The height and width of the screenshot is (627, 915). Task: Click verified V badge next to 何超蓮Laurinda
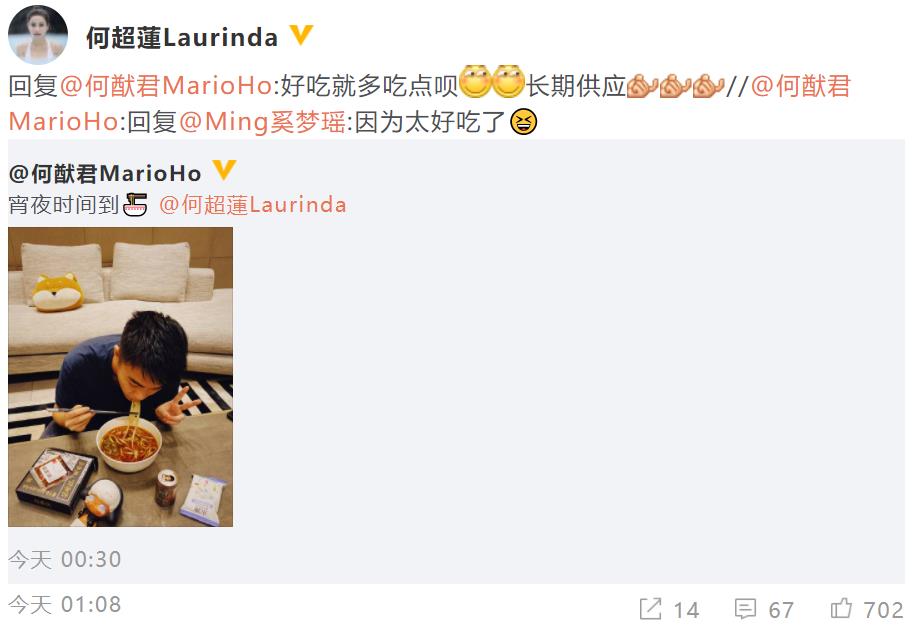point(301,35)
